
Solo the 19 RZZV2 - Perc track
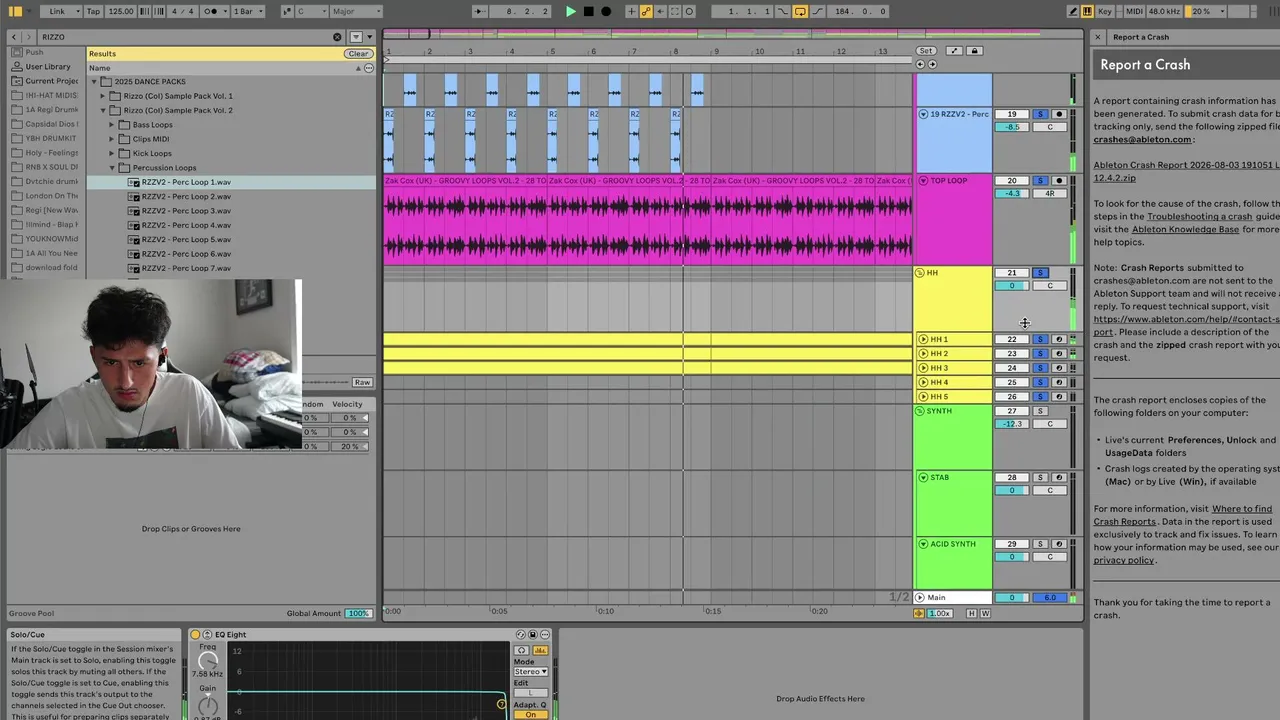point(1040,114)
